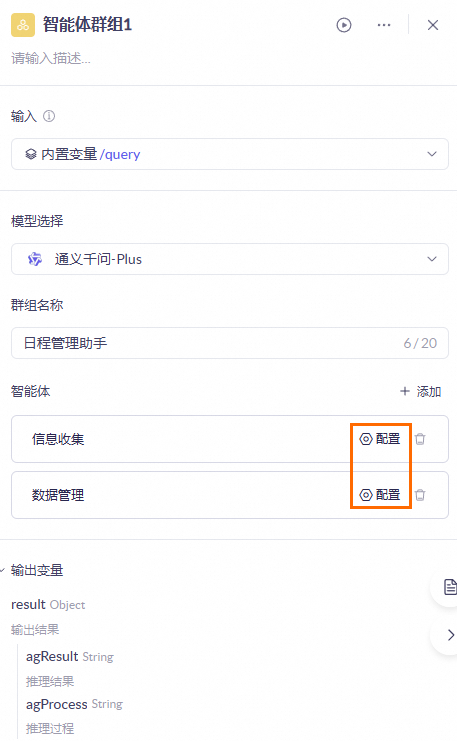Screen dimensions: 457x741
Task: Open 配置 for 数据管理 agent
Action: [380, 495]
